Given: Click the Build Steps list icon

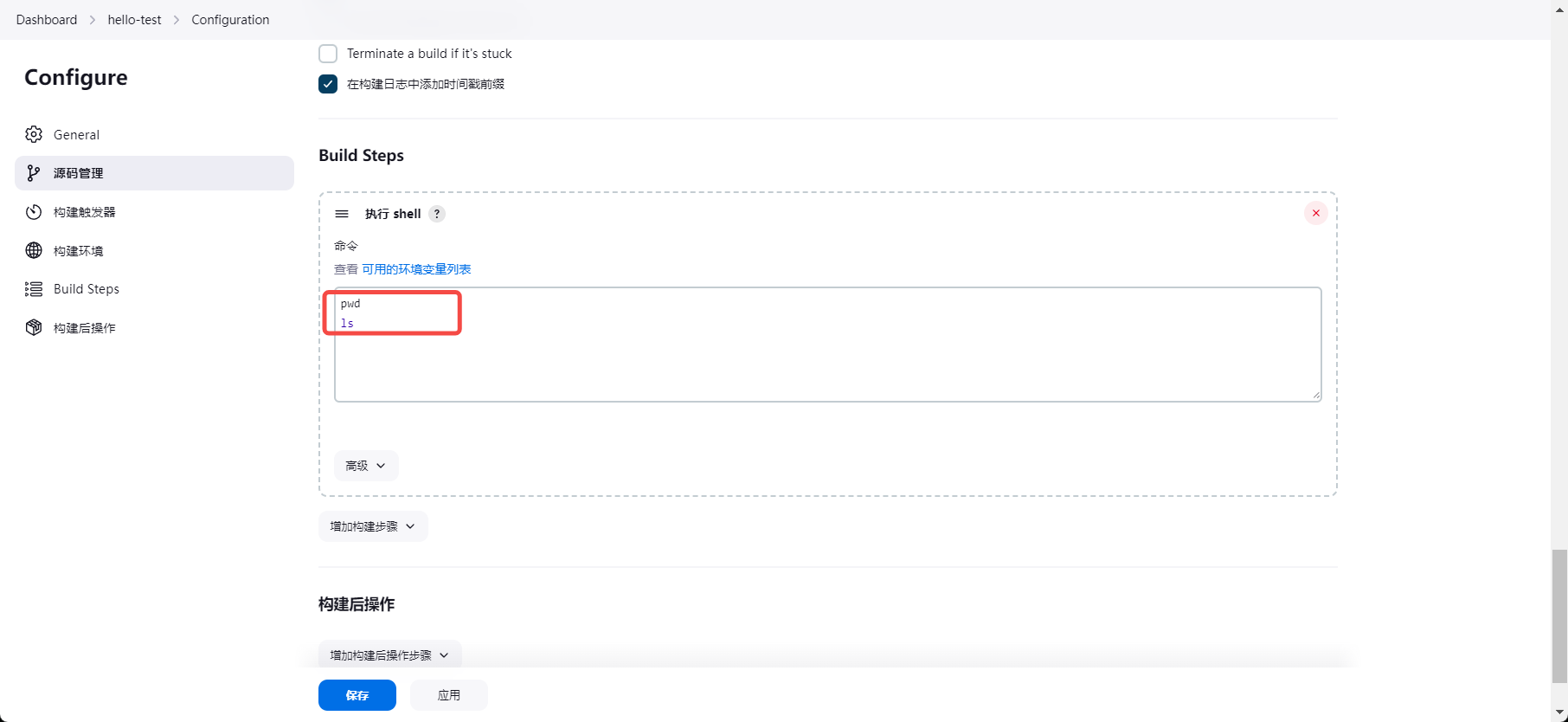Looking at the screenshot, I should [x=34, y=289].
